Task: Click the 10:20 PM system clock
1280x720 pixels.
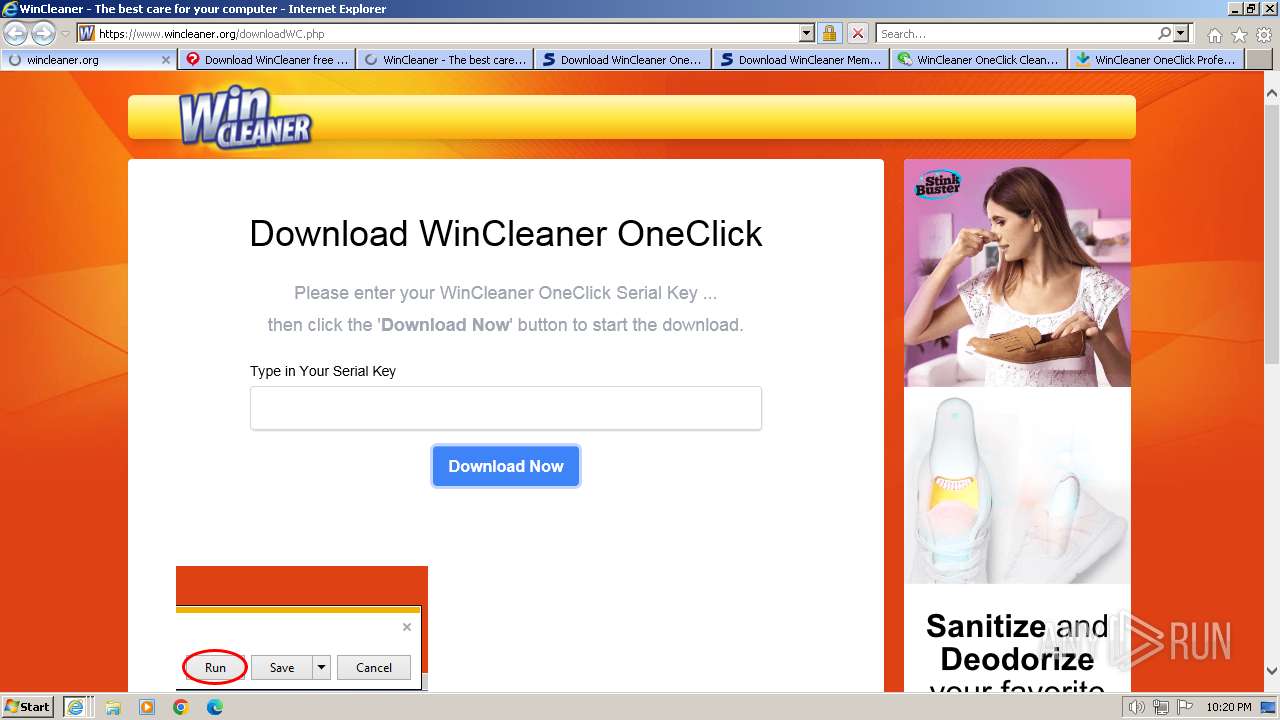Action: (x=1229, y=708)
